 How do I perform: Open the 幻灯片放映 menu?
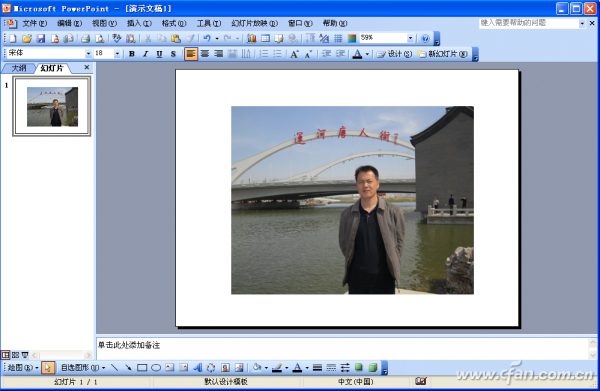point(254,23)
